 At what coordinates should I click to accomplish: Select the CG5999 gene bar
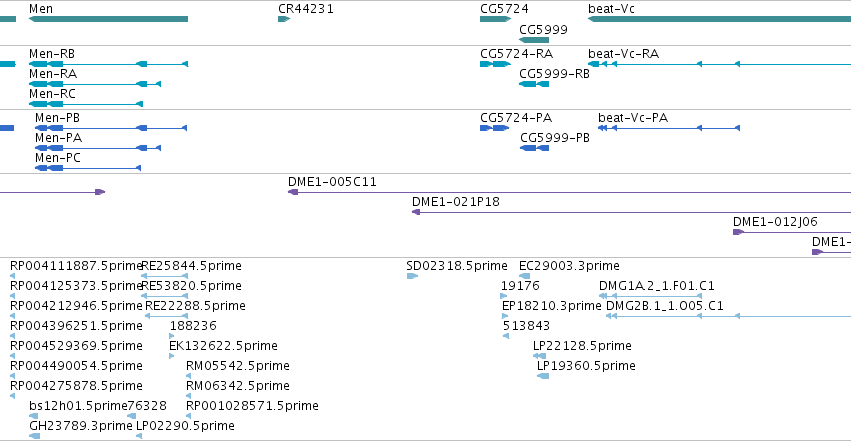534,40
